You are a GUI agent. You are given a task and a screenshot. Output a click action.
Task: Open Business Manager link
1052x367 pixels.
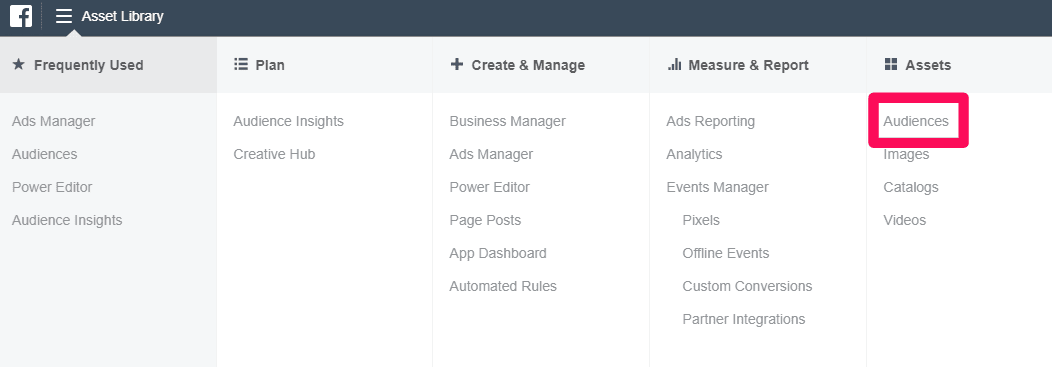(507, 121)
